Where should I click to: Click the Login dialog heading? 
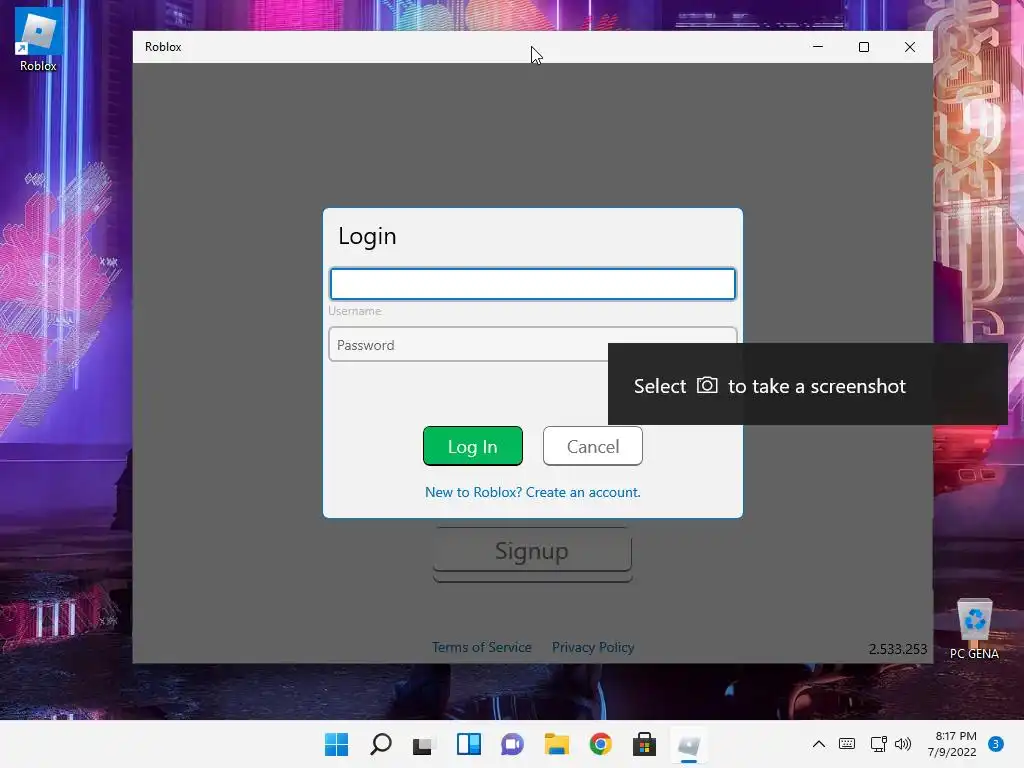click(x=367, y=236)
